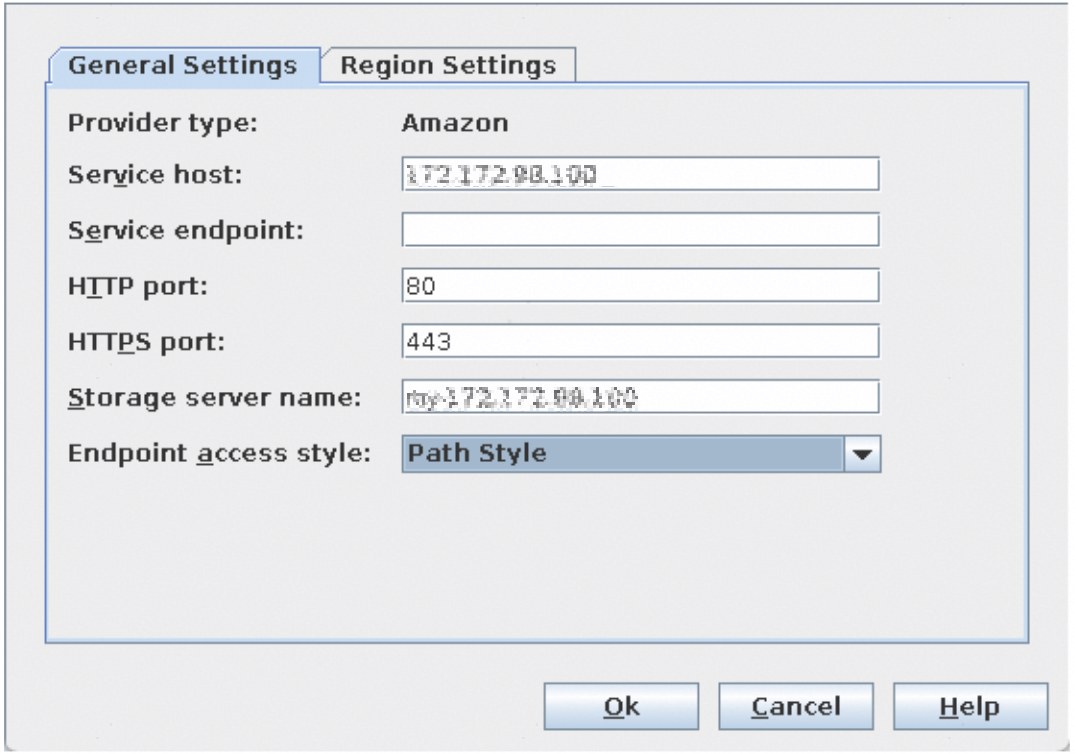Click the "Endpoint access style:" label
Image resolution: width=1075 pixels, height=754 pixels.
pyautogui.click(x=218, y=453)
